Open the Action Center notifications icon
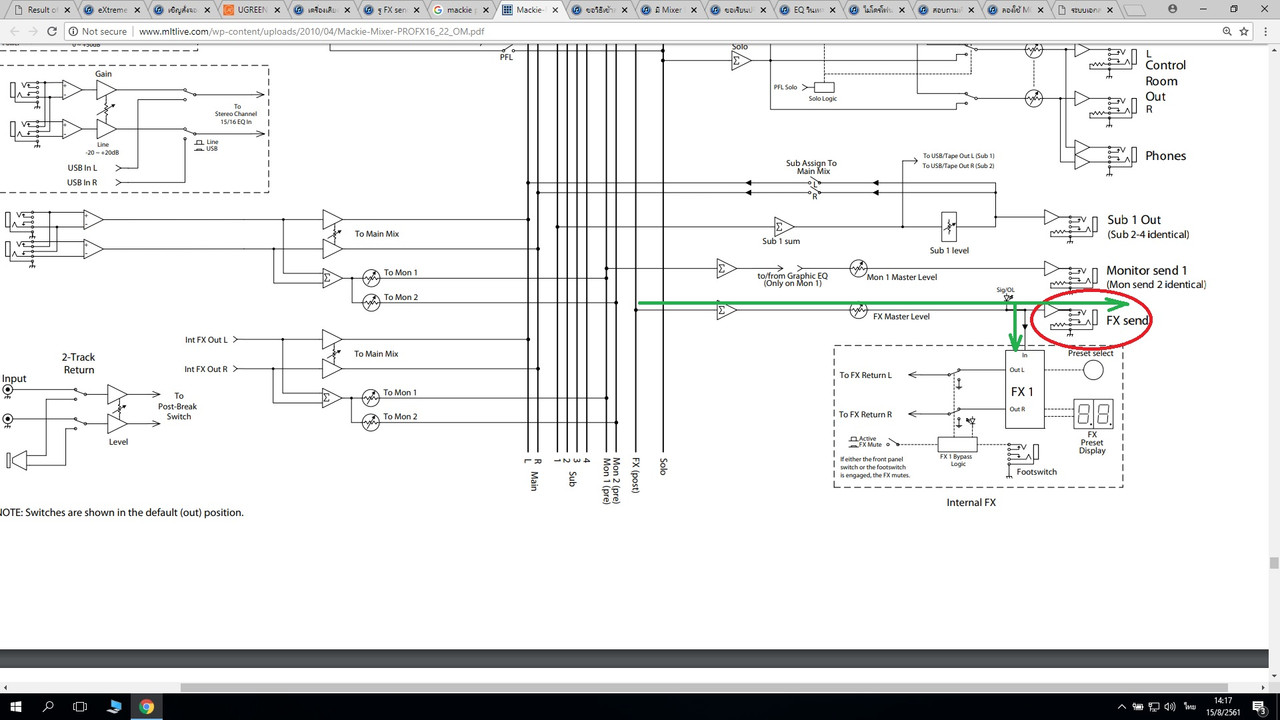The height and width of the screenshot is (720, 1280). click(x=1258, y=706)
